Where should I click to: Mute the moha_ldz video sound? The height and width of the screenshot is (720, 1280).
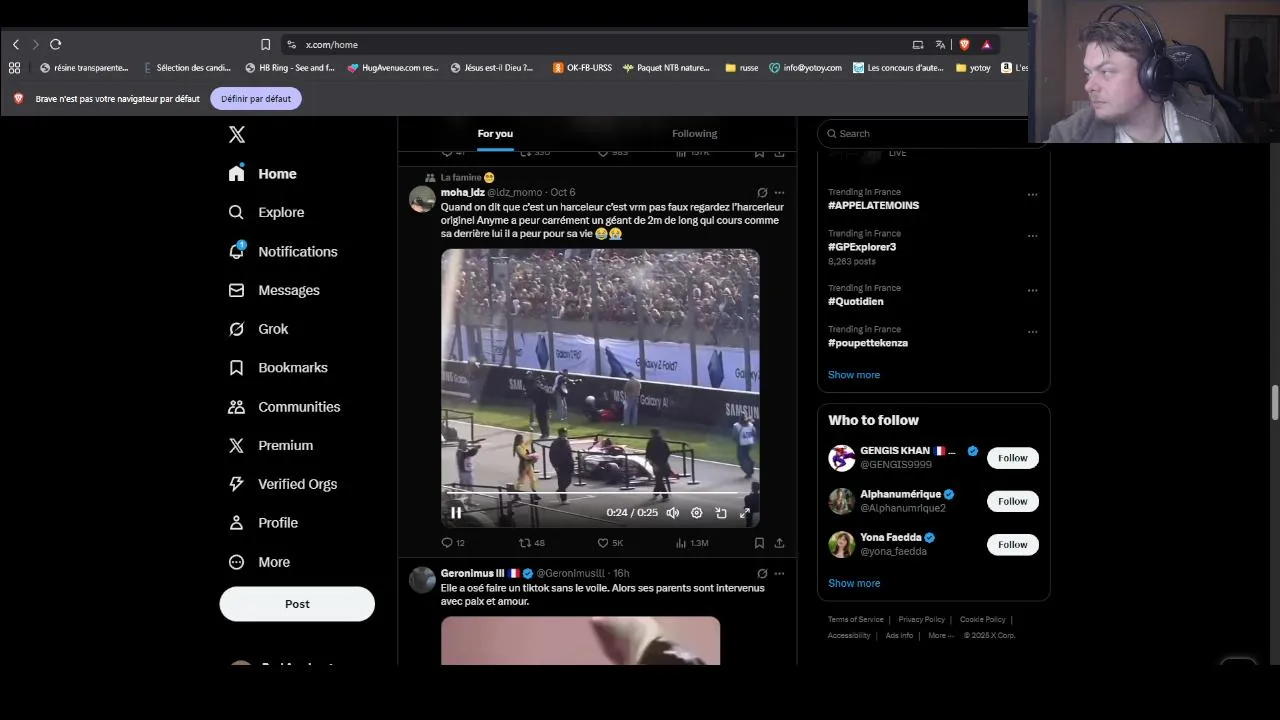672,513
